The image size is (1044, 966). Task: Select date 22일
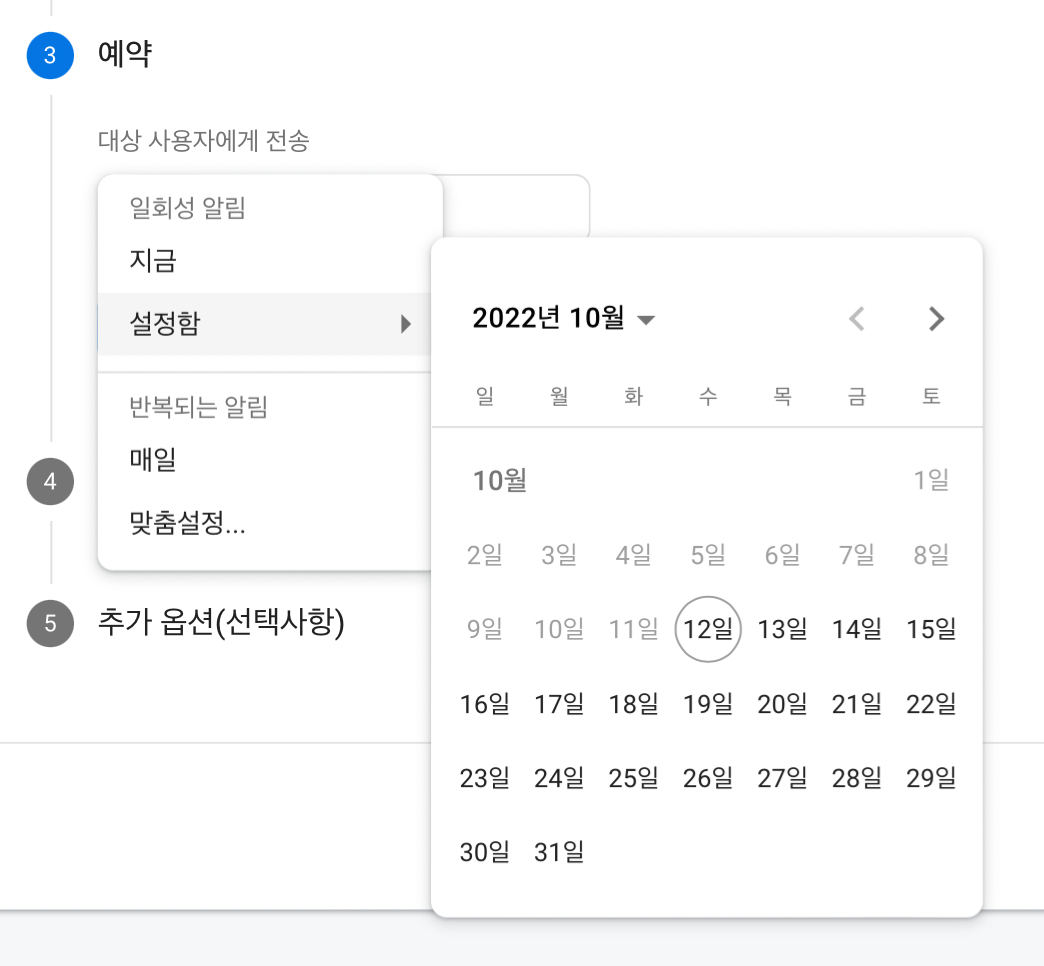pos(931,704)
